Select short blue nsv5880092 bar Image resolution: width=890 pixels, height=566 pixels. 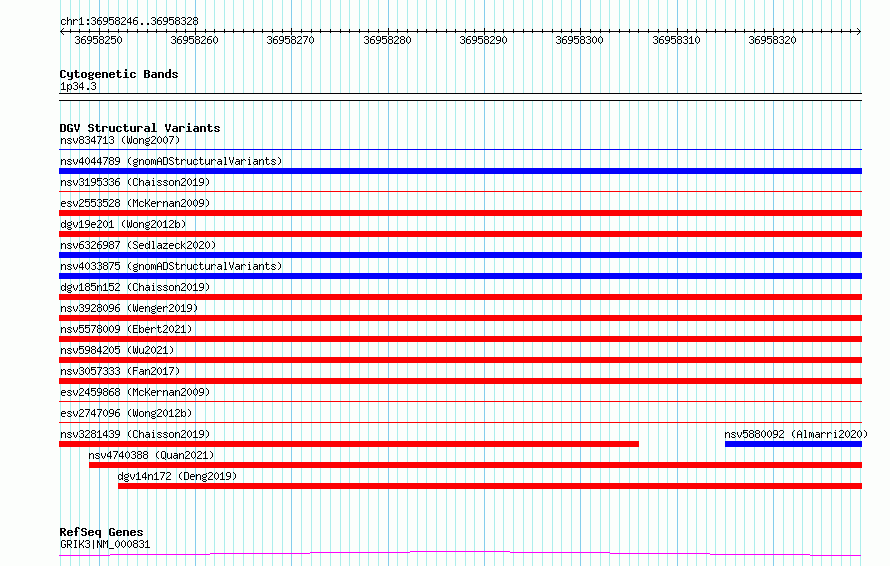(x=794, y=444)
